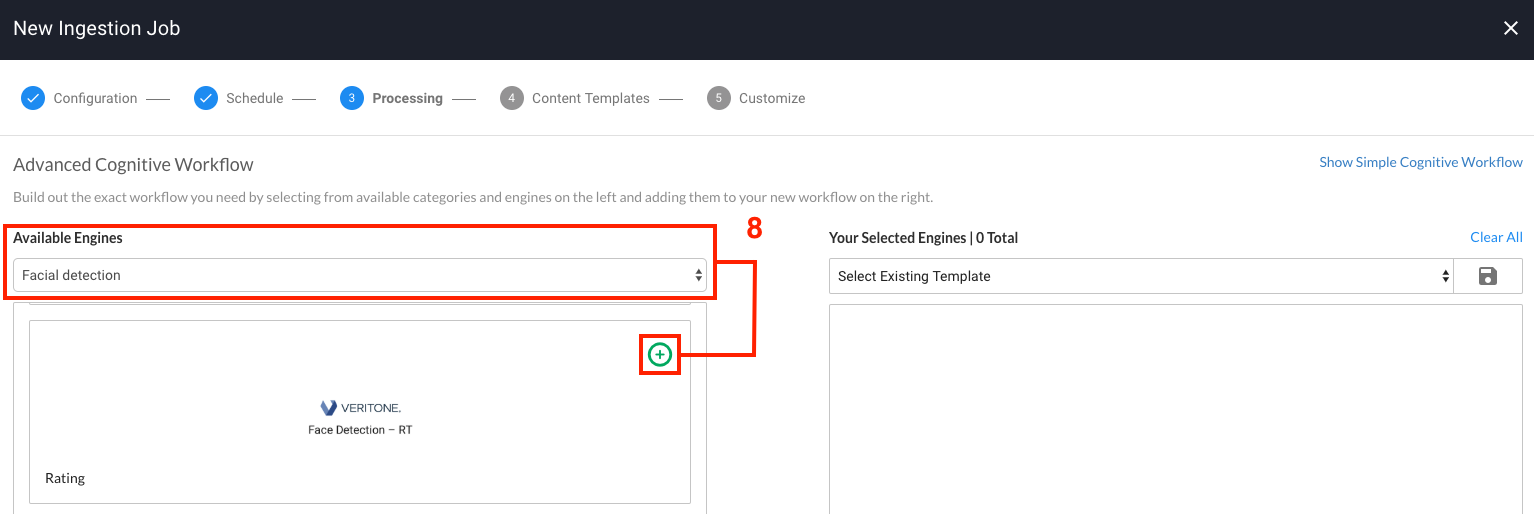Click the step 3 numbered circle
The height and width of the screenshot is (514, 1534).
tap(351, 98)
